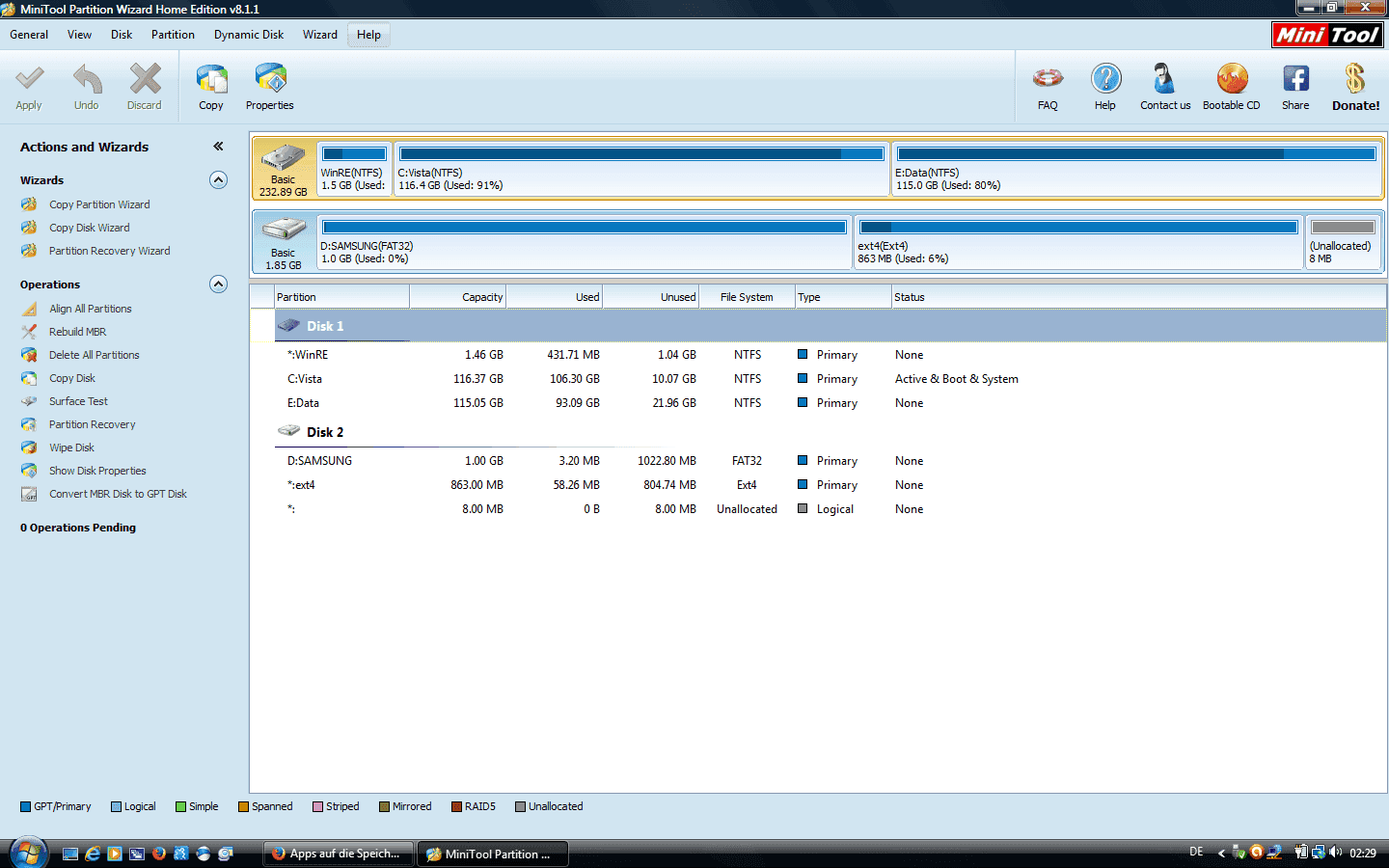Screen dimensions: 1389x868
Task: Click the Apply checkmark icon
Action: point(29,79)
